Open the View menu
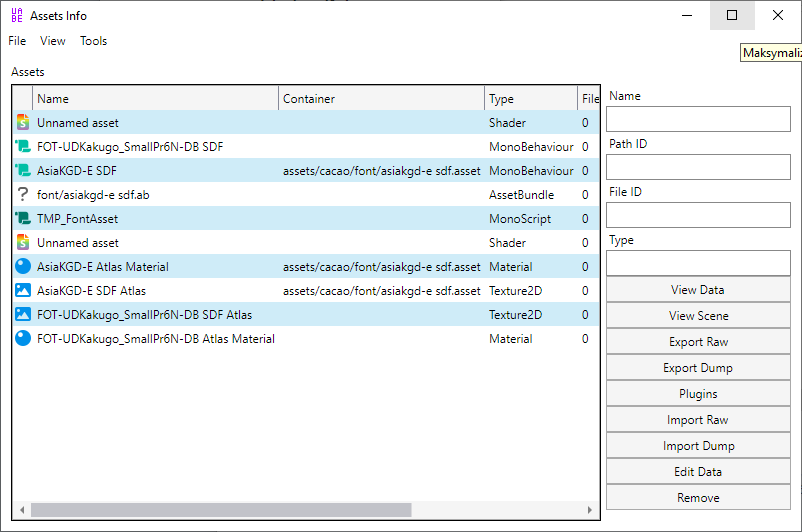 pos(53,41)
